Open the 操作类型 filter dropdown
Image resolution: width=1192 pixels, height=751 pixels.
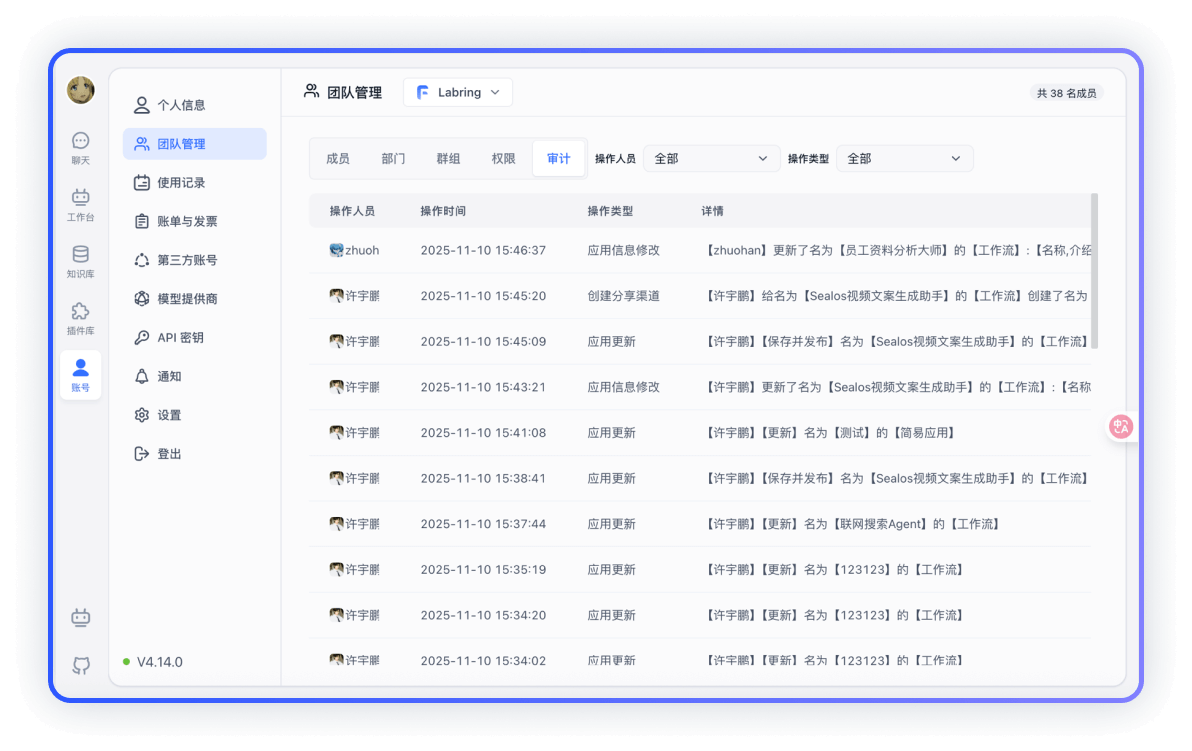click(904, 158)
